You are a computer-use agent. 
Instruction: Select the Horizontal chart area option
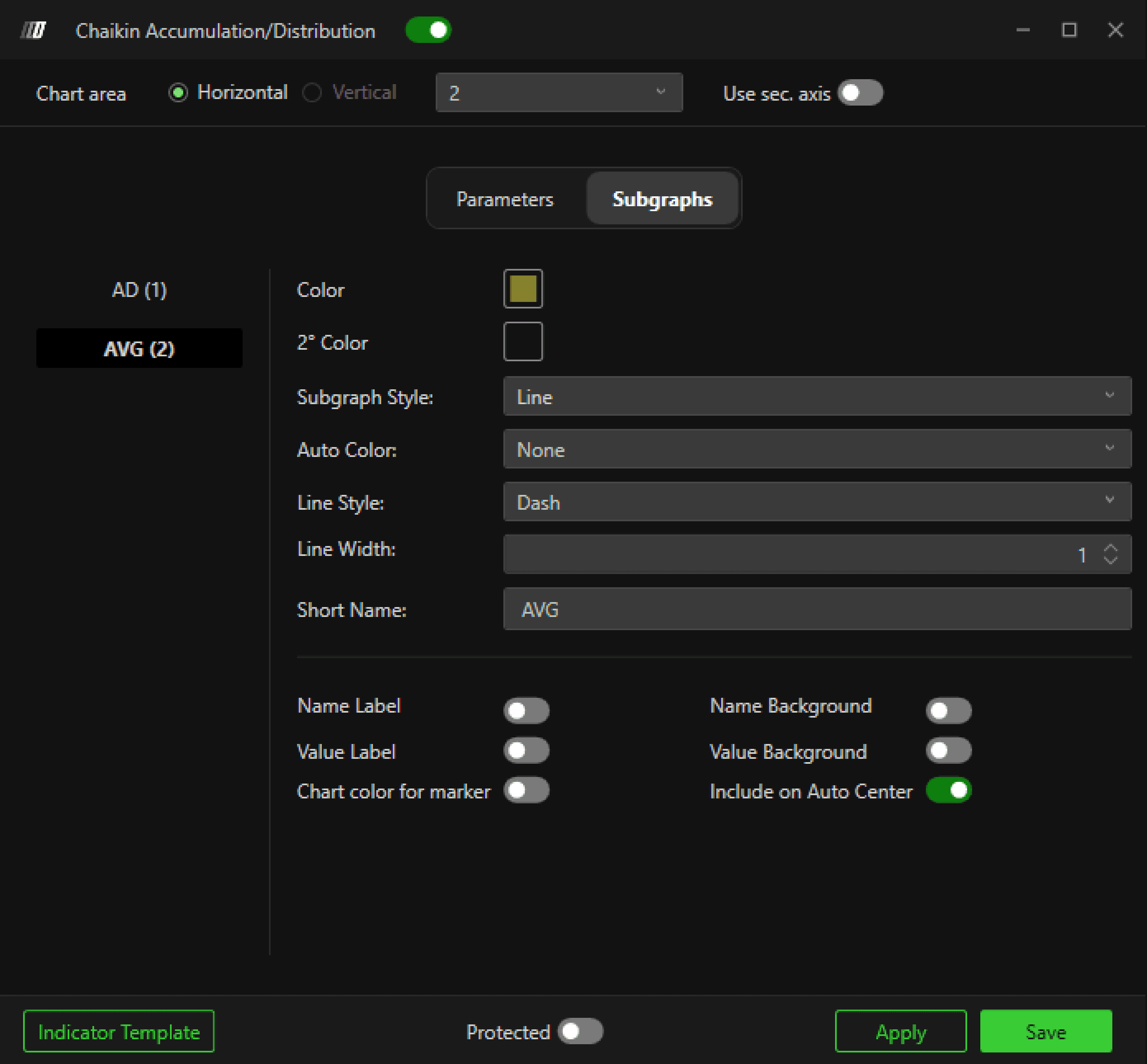click(179, 93)
